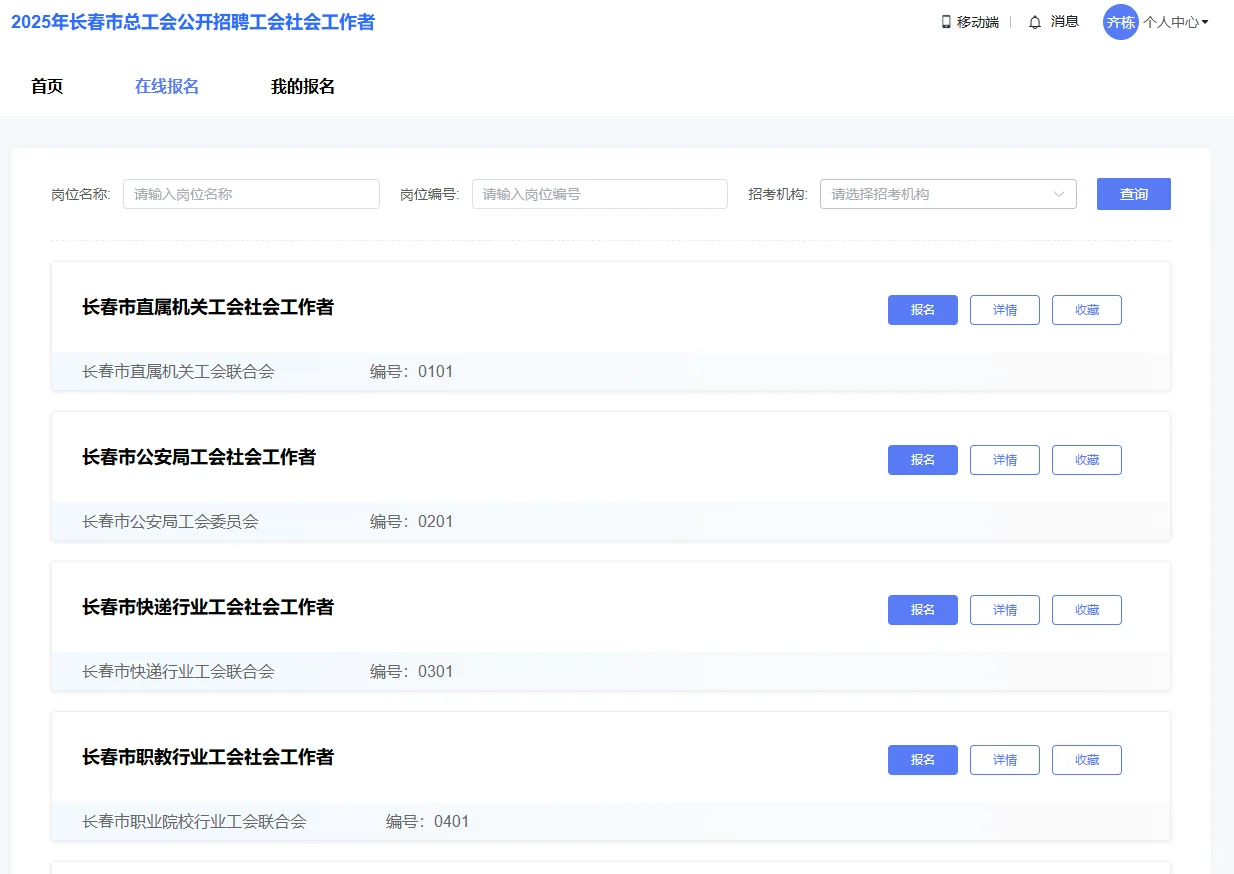报名 for 长春市直属机关工会社会工作者

tap(922, 310)
